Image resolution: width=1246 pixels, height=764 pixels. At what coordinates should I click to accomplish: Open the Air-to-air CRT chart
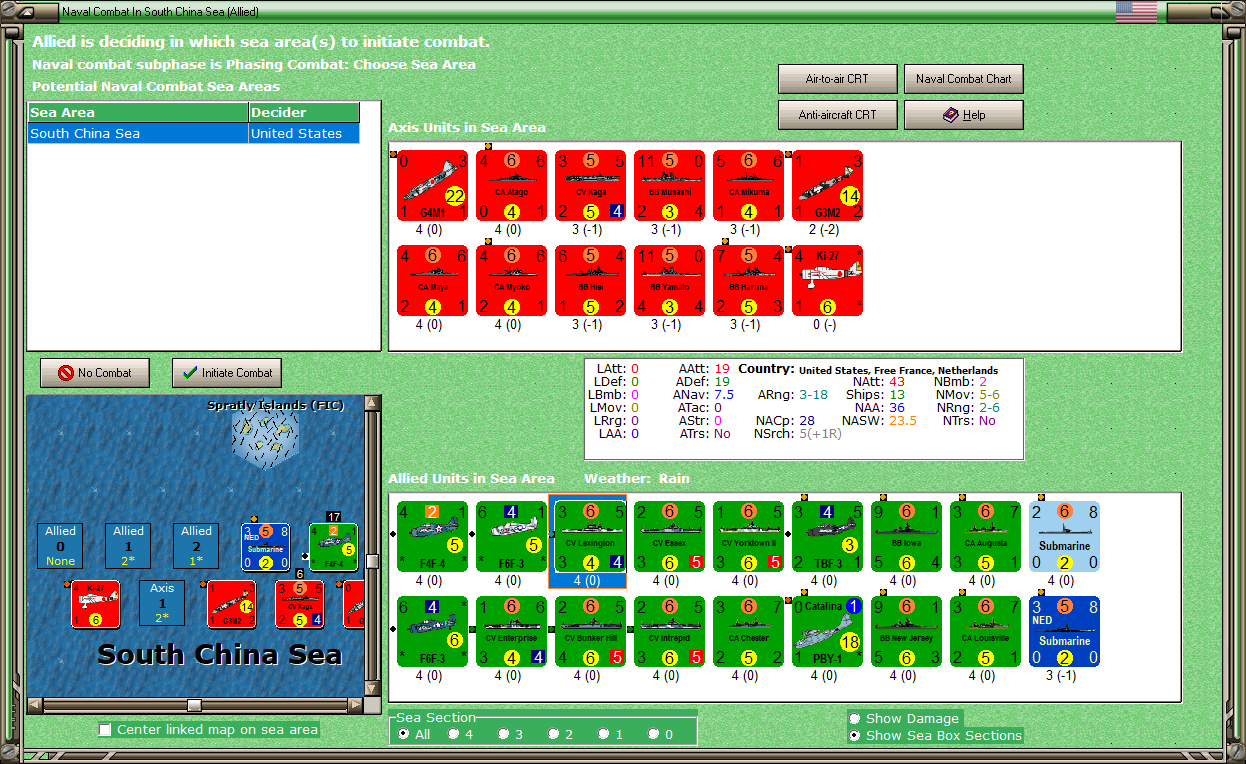tap(837, 79)
